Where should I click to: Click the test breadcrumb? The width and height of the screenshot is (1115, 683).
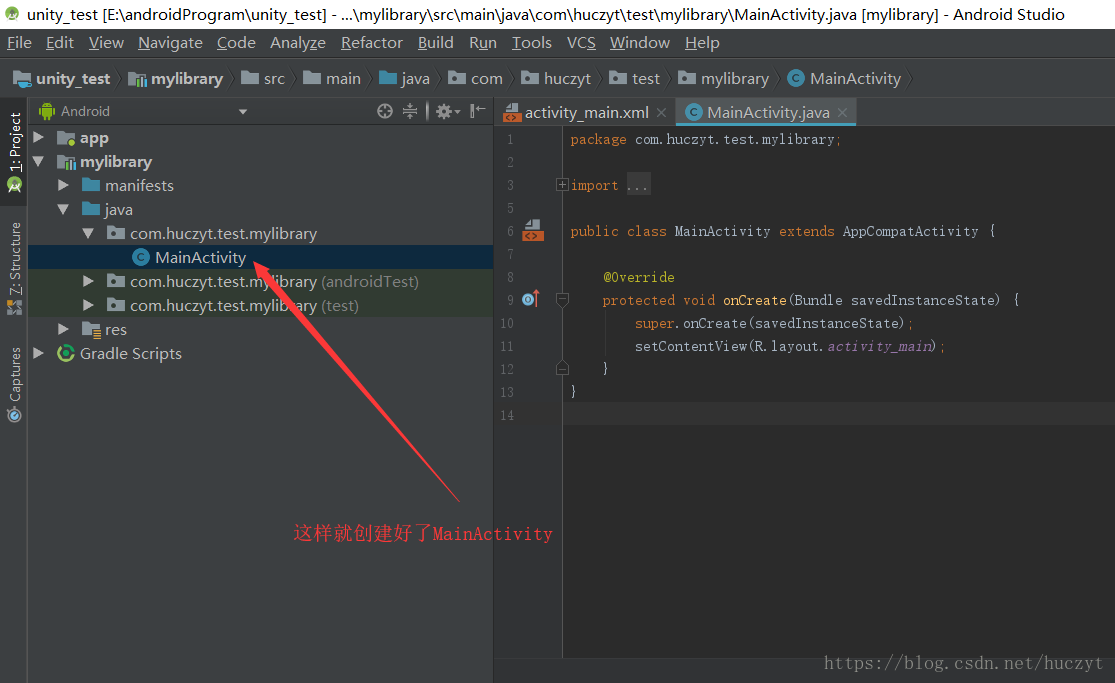tap(635, 78)
